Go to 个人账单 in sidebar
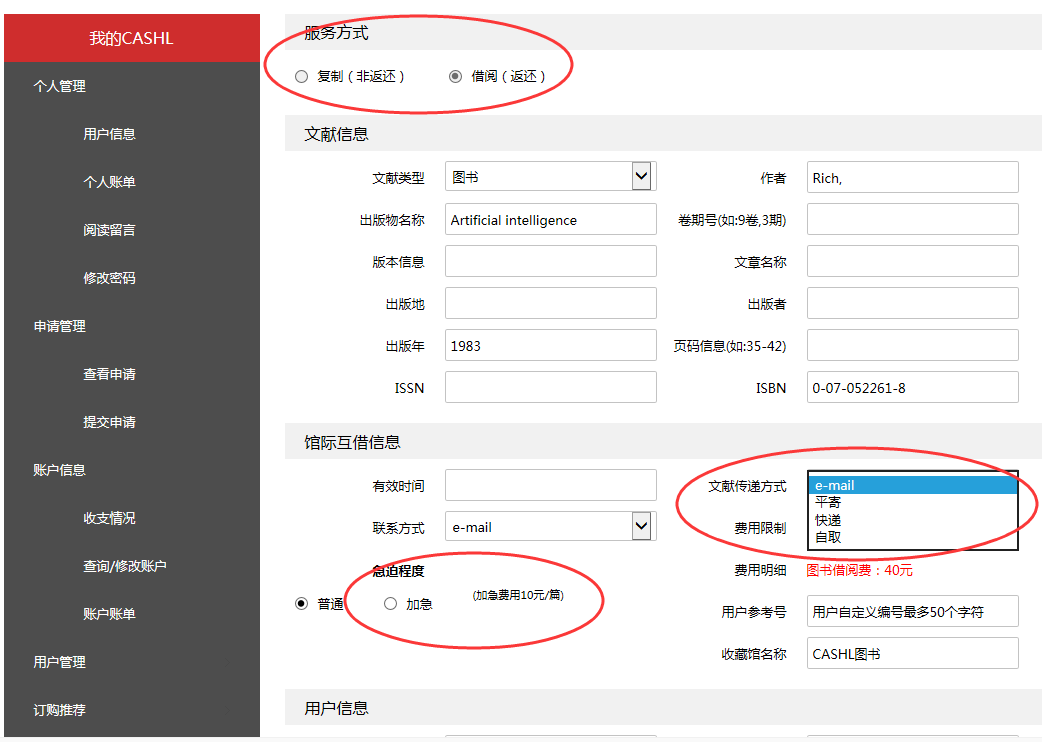 click(109, 182)
